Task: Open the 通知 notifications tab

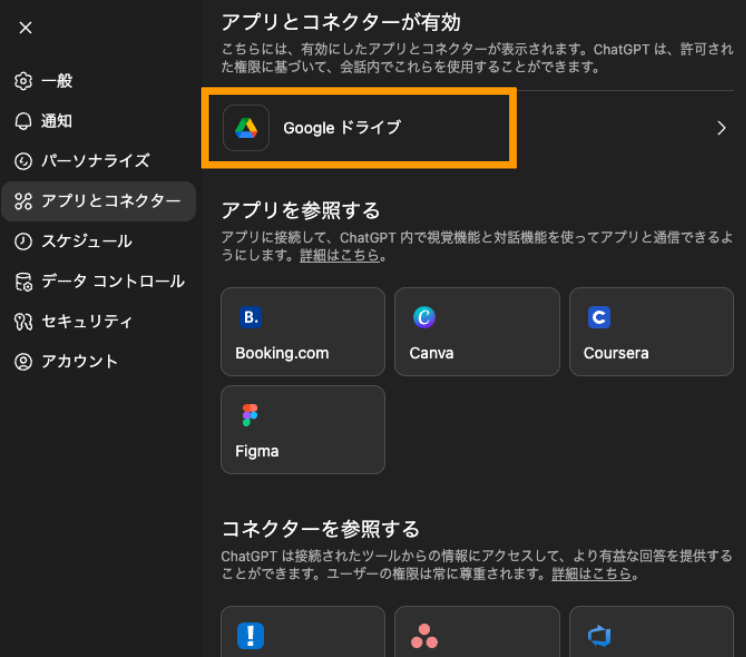Action: pos(98,121)
